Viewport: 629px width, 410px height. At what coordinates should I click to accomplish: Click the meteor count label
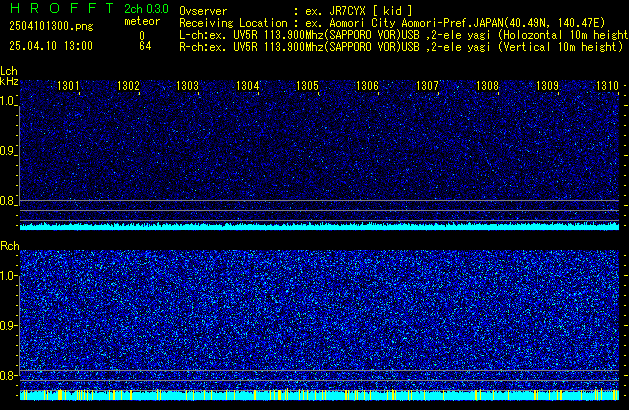click(142, 21)
